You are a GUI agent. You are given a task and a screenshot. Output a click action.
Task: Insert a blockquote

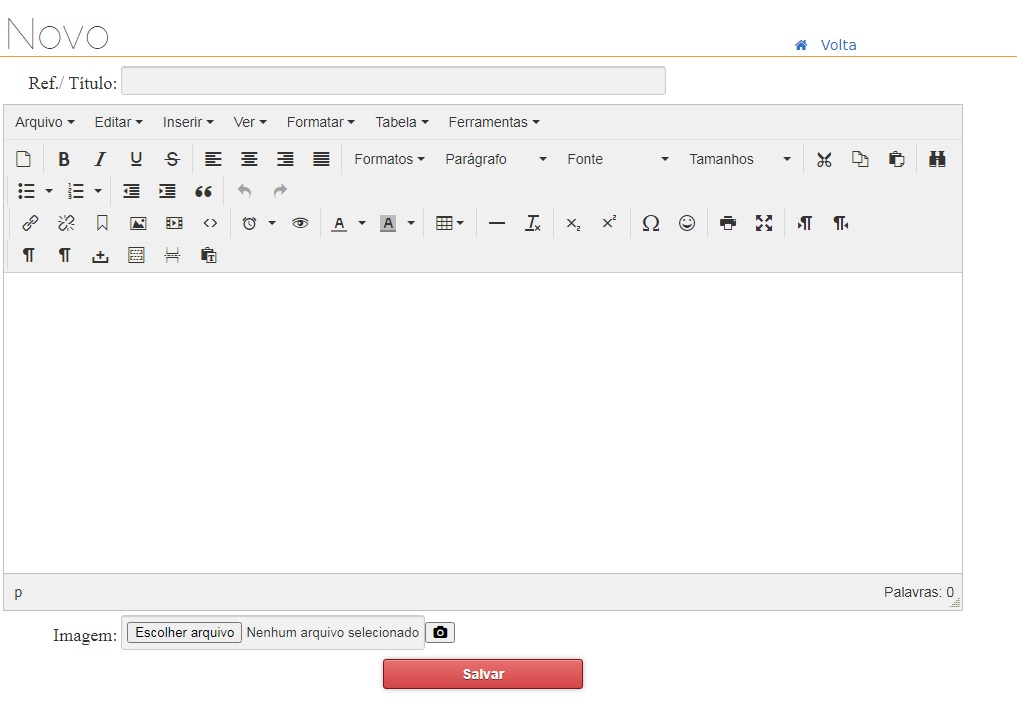(203, 191)
